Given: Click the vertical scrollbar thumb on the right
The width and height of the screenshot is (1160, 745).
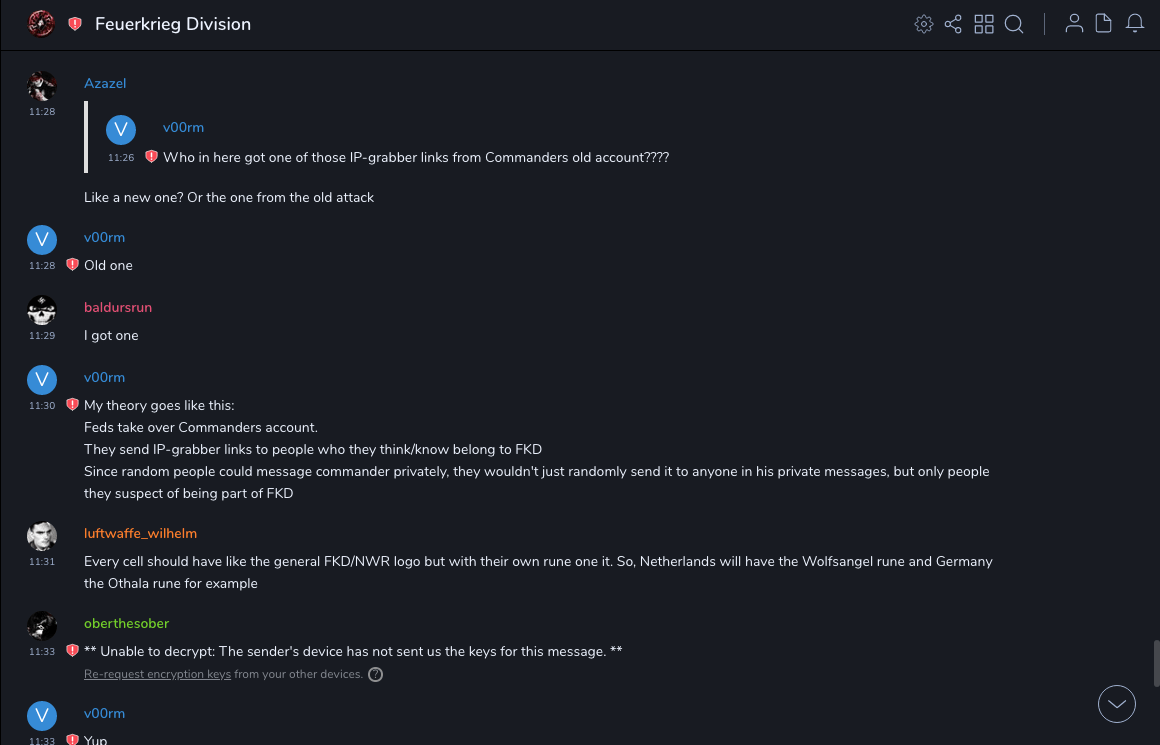Looking at the screenshot, I should point(1155,662).
